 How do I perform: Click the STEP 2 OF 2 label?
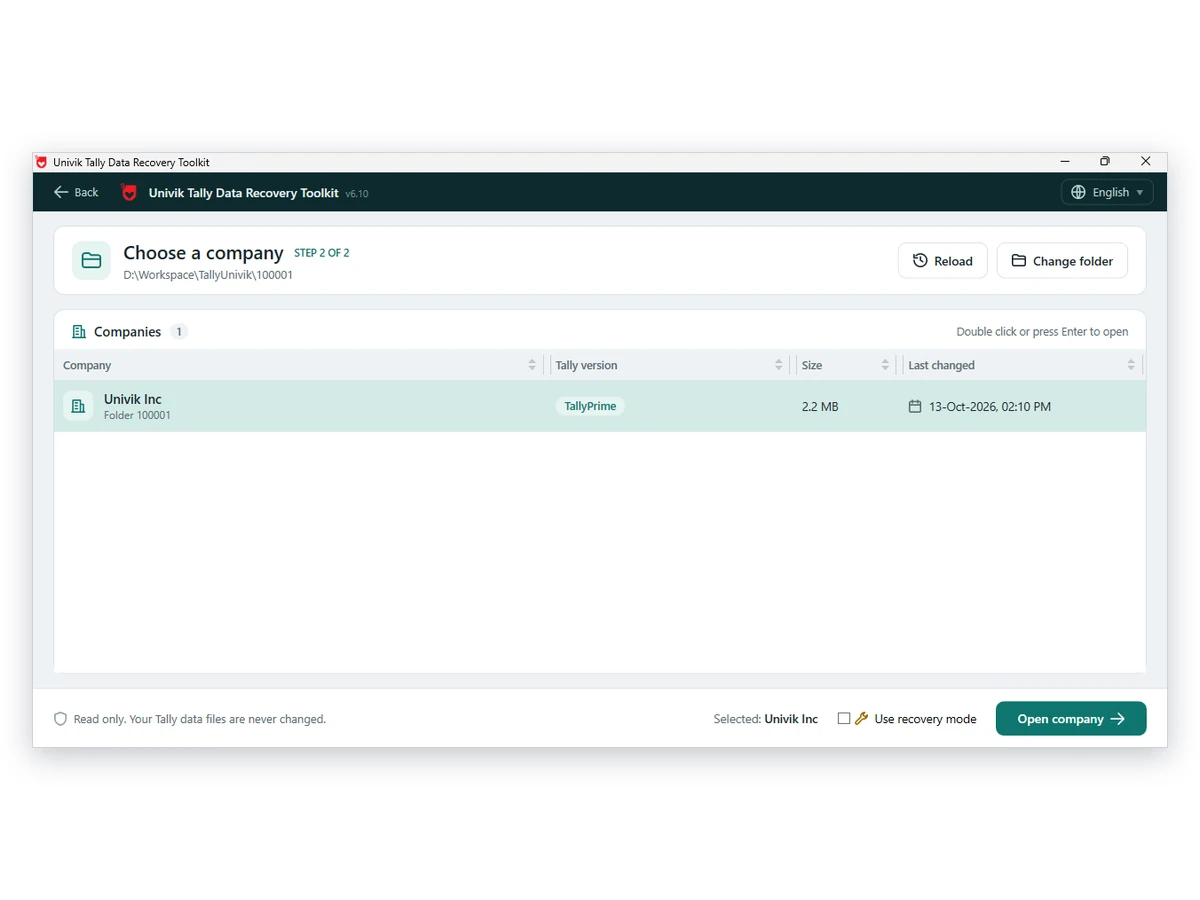322,253
